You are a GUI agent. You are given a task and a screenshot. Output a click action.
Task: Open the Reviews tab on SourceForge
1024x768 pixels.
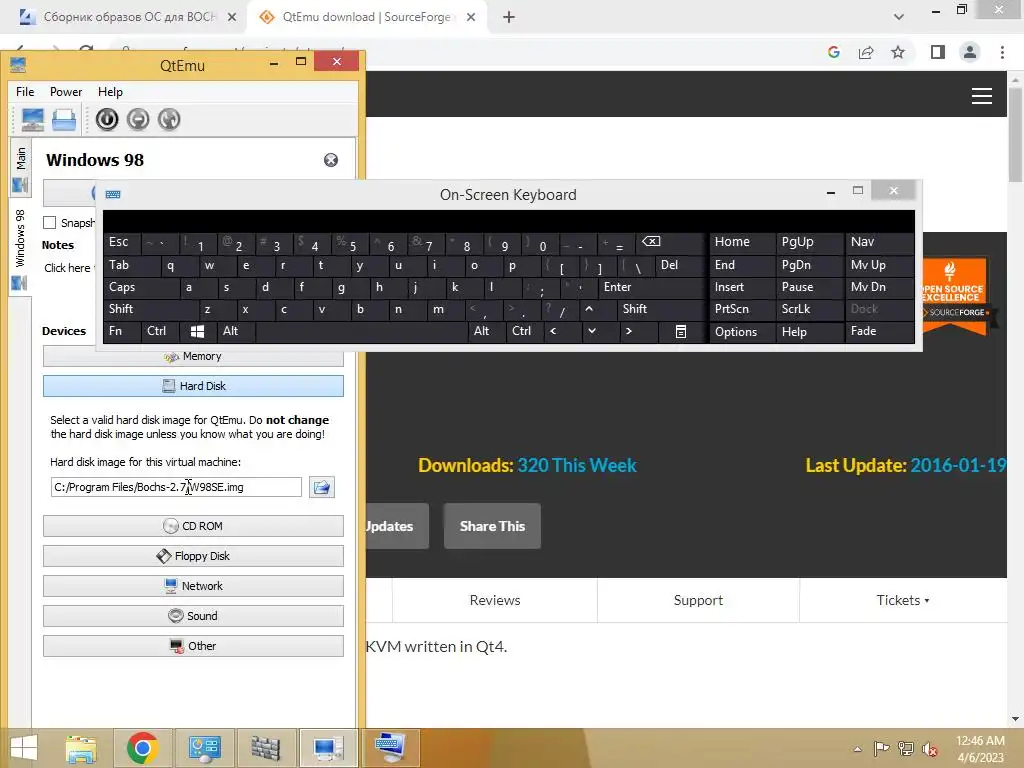click(x=495, y=600)
